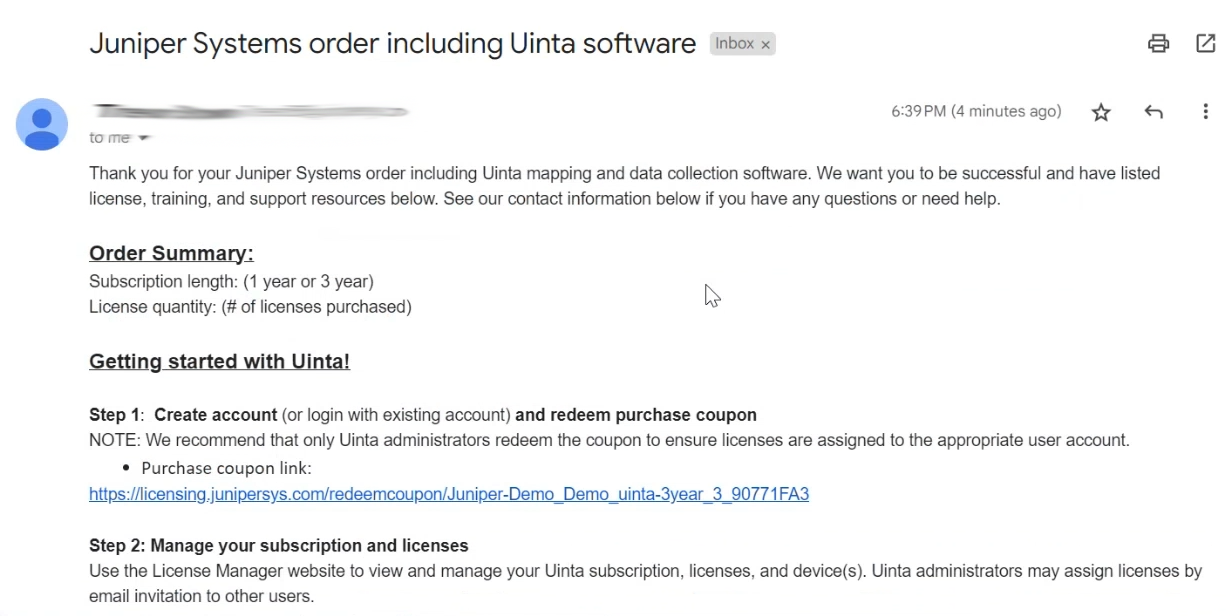Star the Juniper Systems email

[1101, 112]
